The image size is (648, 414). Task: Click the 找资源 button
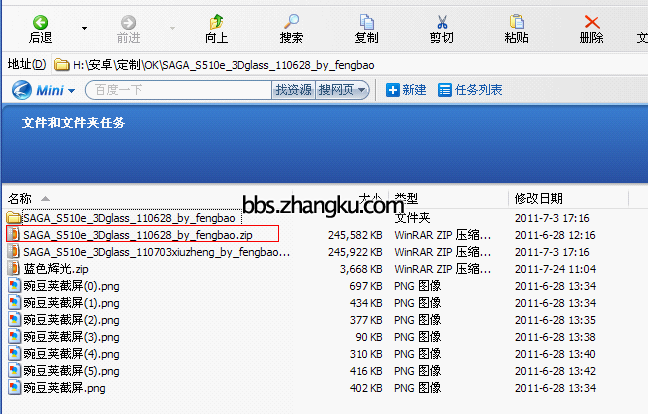pyautogui.click(x=293, y=90)
